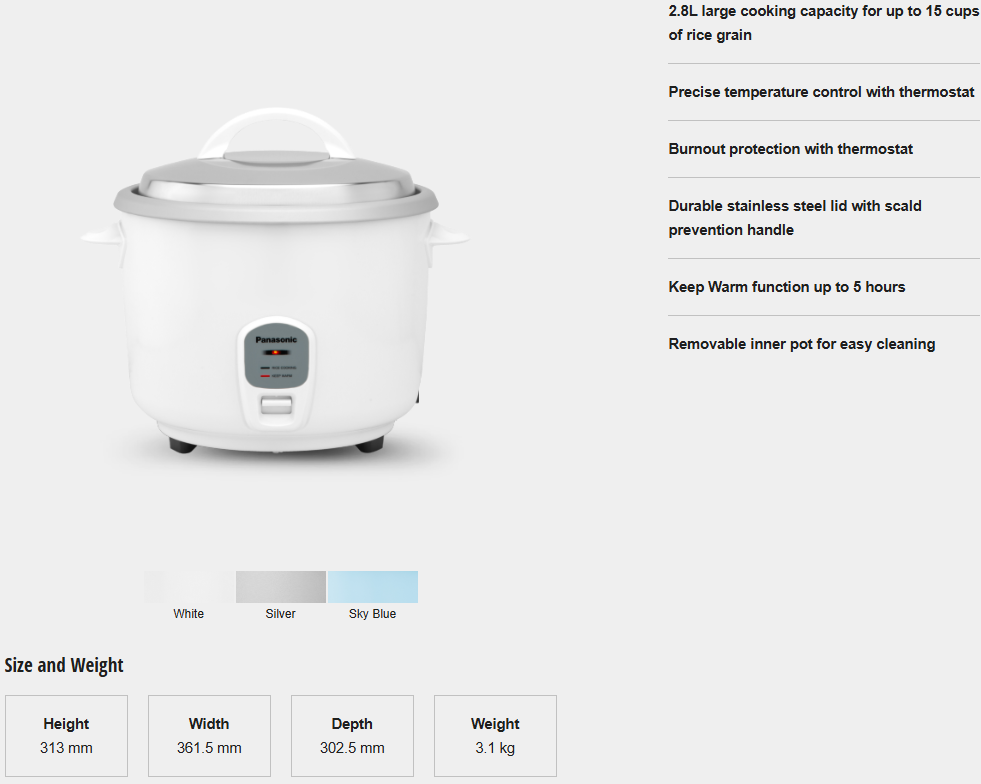The image size is (981, 784).
Task: Click the Silver color label
Action: pyautogui.click(x=280, y=614)
